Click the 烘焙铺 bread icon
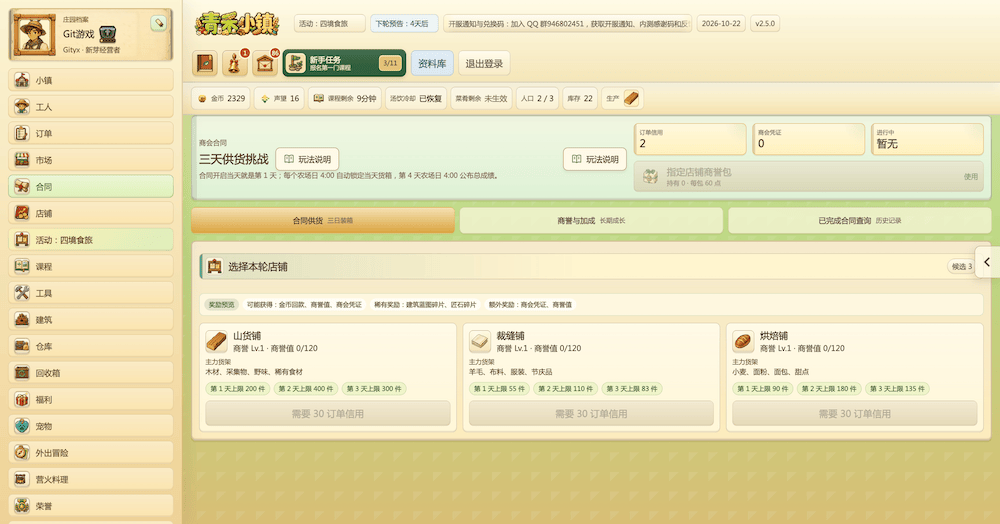This screenshot has height=524, width=1000. (743, 342)
